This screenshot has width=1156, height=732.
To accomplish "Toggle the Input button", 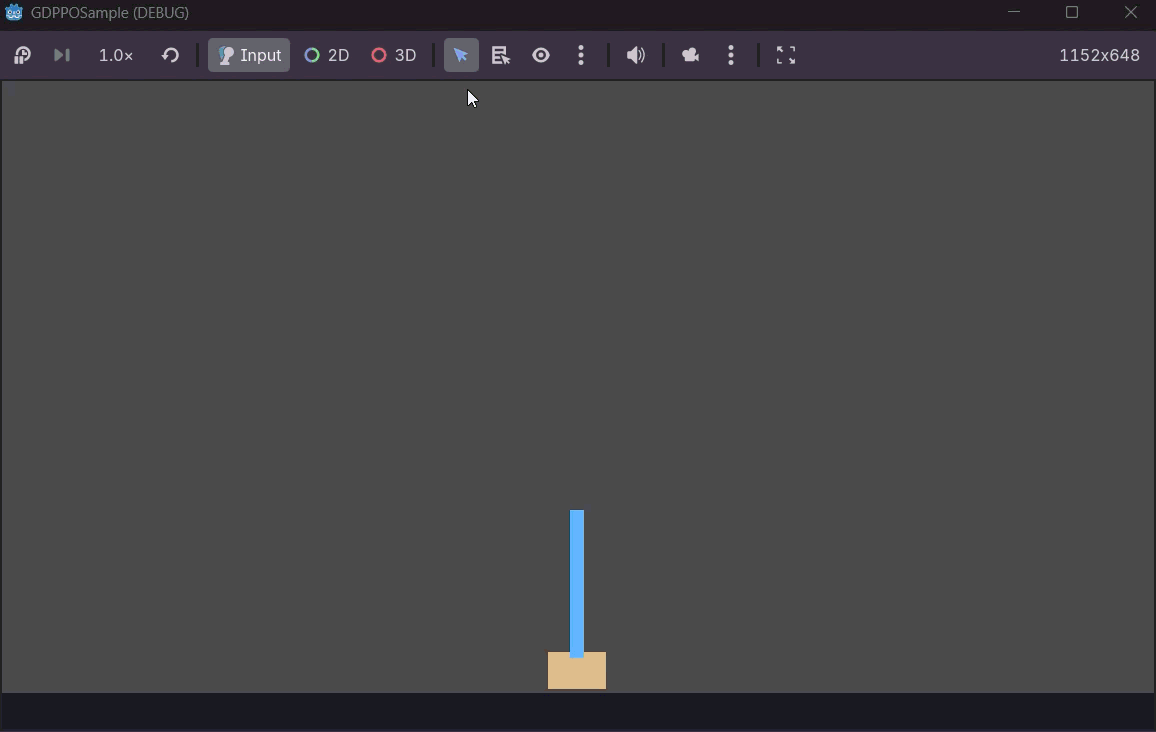I will (249, 55).
